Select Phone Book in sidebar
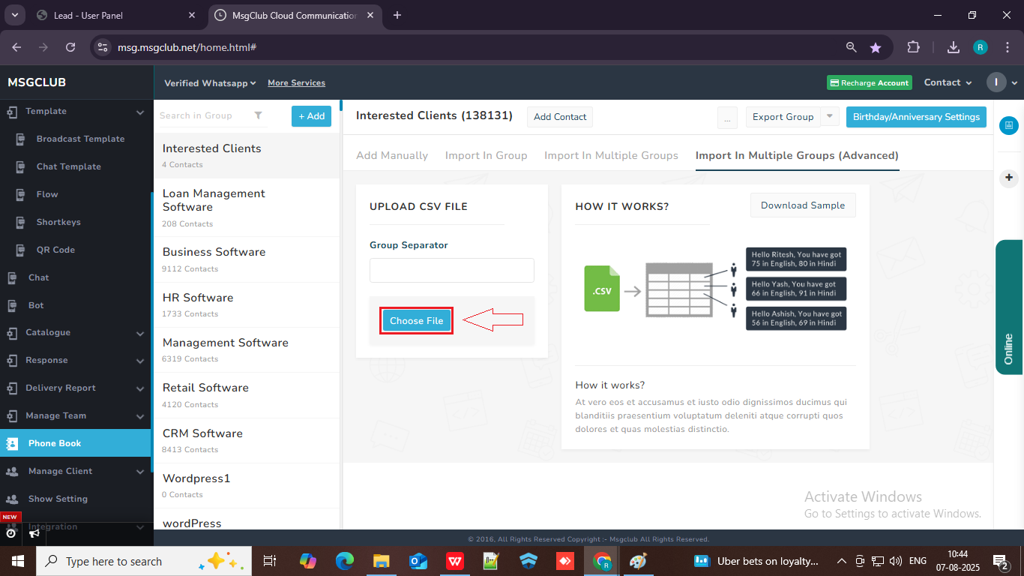The width and height of the screenshot is (1024, 576). pyautogui.click(x=76, y=443)
